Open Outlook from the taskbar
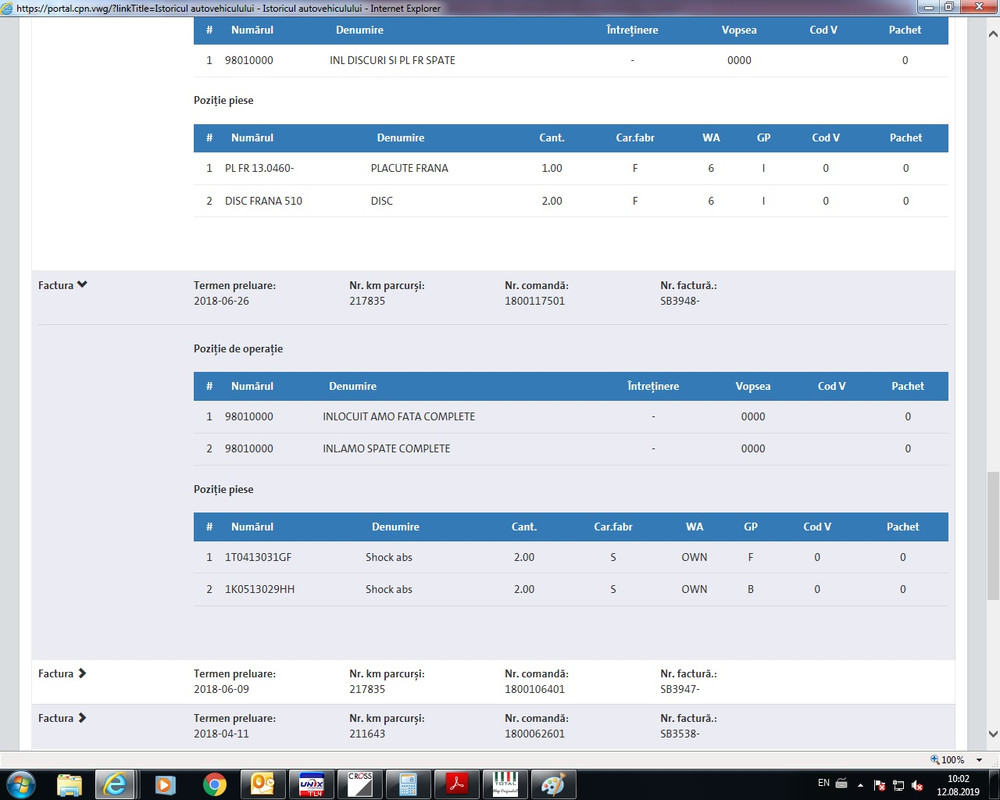 [x=263, y=784]
